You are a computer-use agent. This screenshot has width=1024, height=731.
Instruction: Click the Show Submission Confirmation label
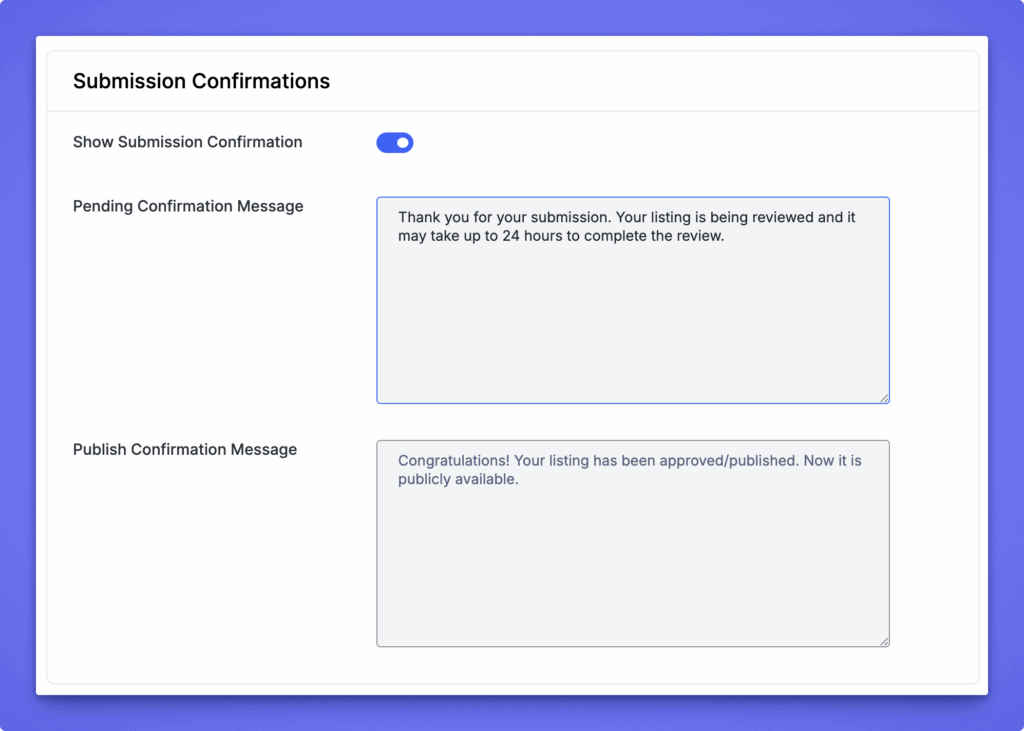(x=187, y=142)
